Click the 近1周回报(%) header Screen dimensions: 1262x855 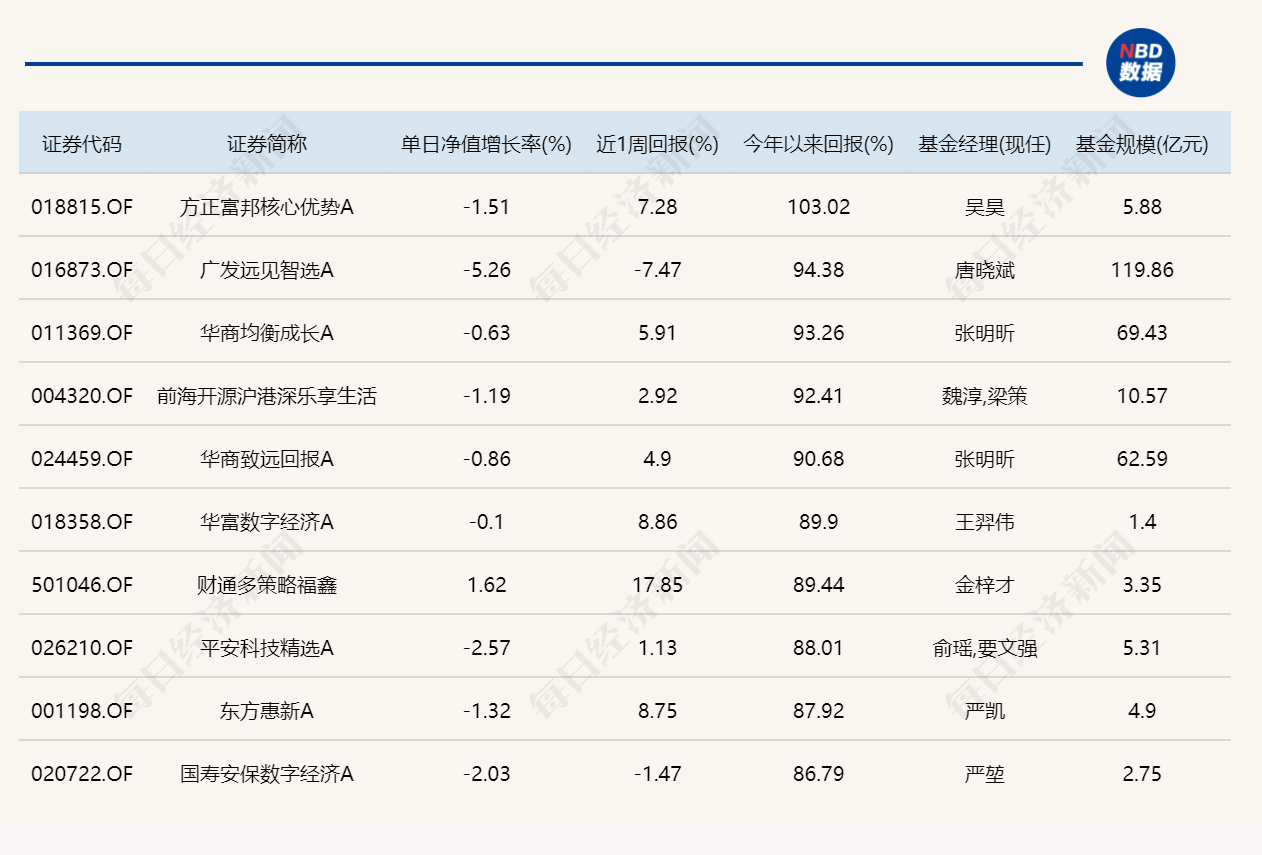[x=658, y=144]
